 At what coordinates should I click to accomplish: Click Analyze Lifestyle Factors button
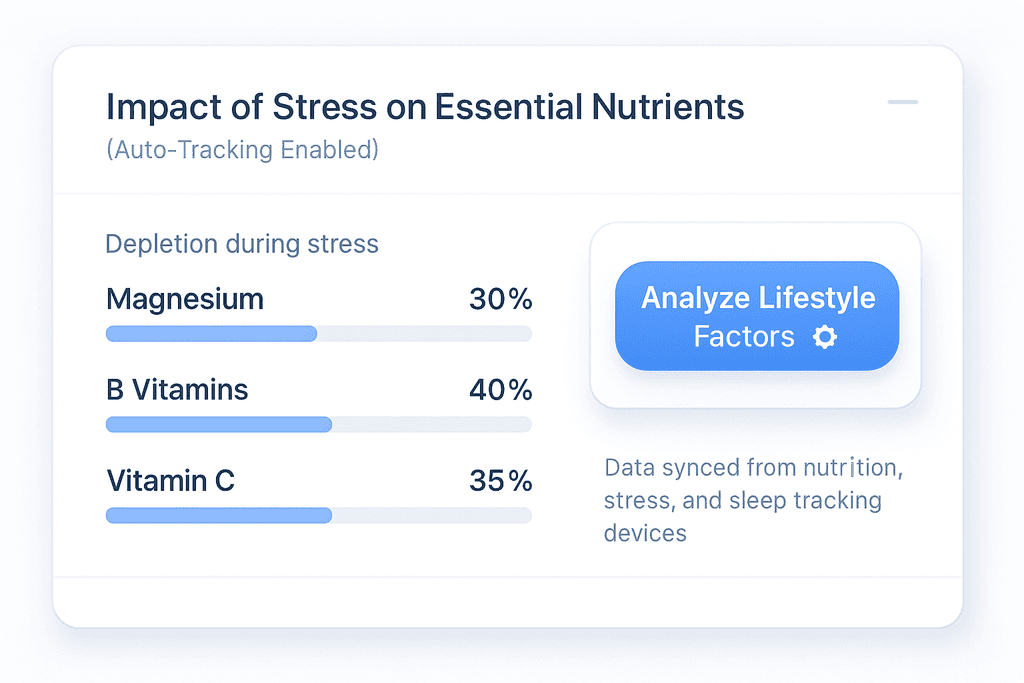[x=756, y=316]
